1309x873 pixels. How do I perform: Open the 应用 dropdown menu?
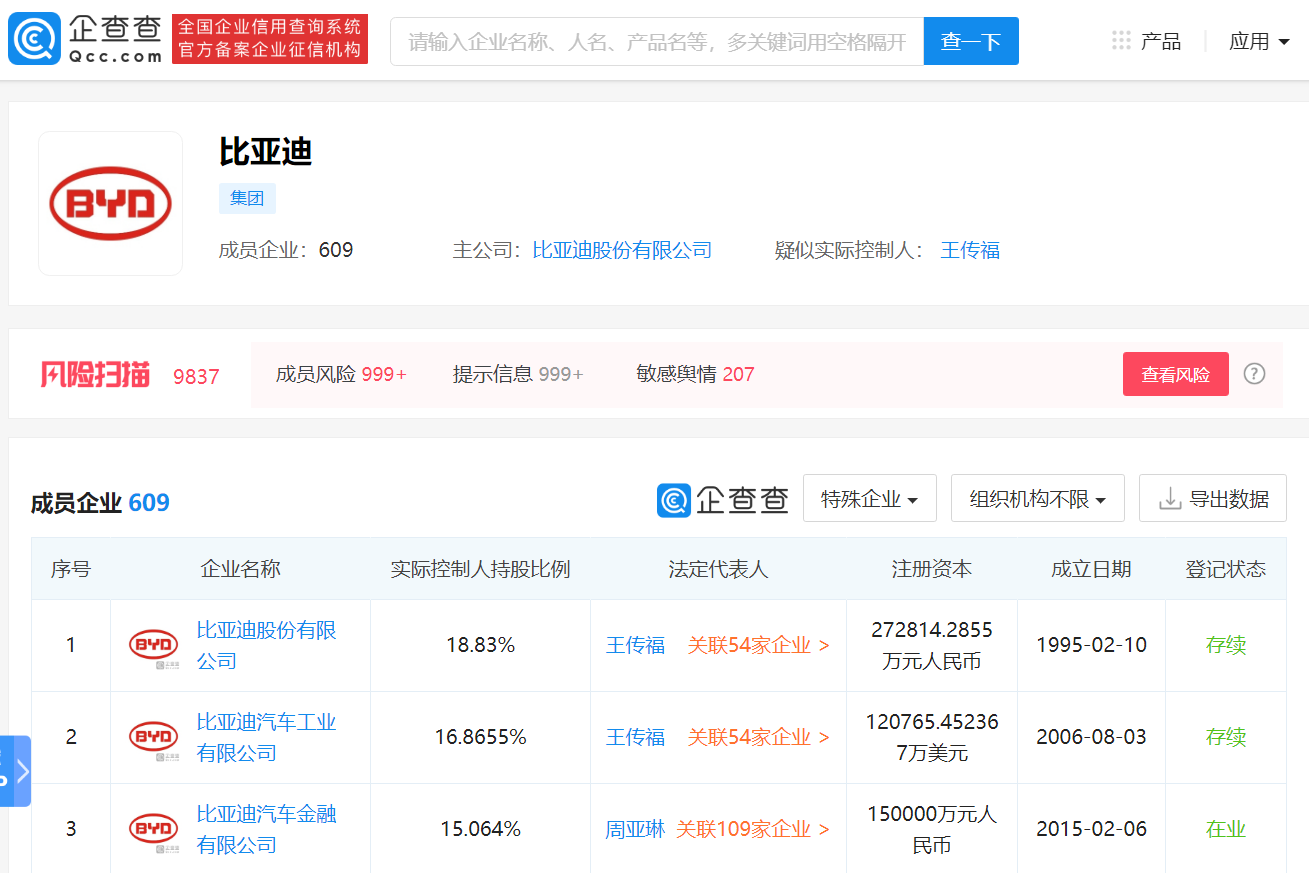(x=1259, y=41)
